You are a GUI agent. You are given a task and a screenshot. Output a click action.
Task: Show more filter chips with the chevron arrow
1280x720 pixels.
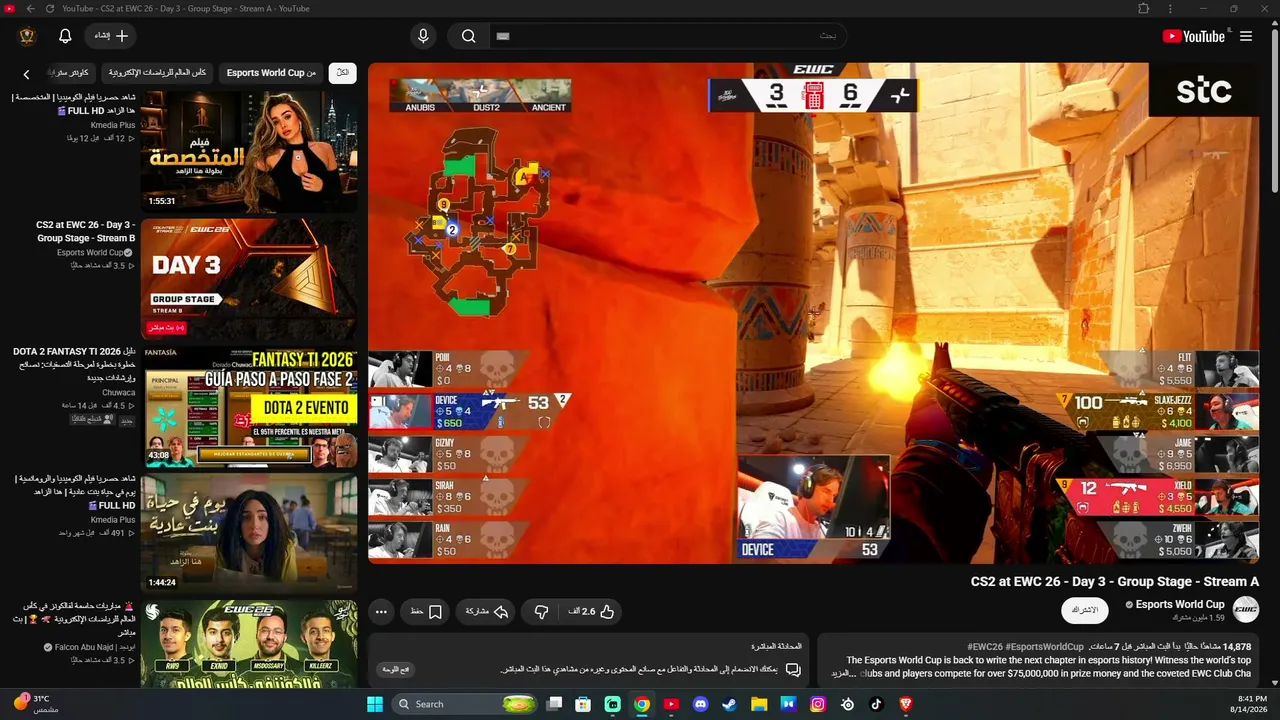tap(27, 74)
